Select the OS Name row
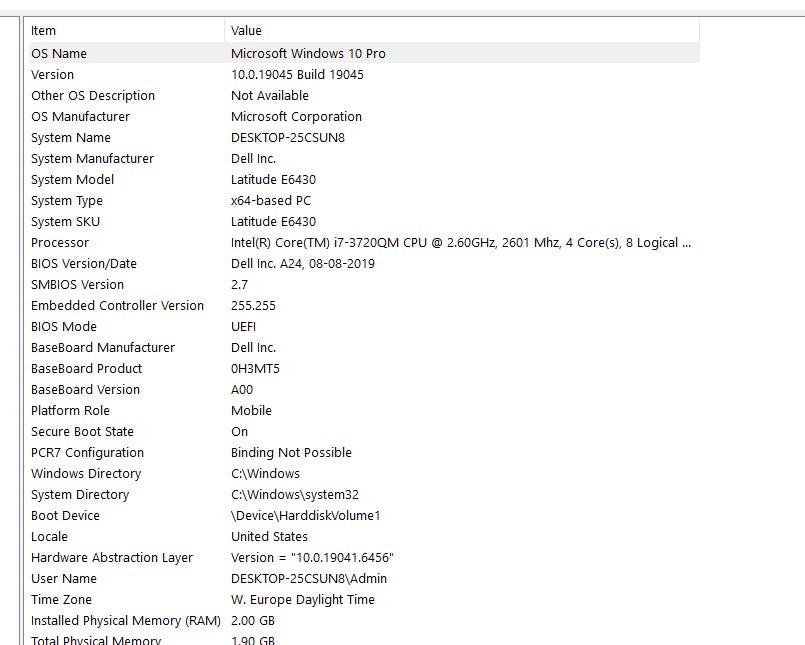 (x=364, y=53)
